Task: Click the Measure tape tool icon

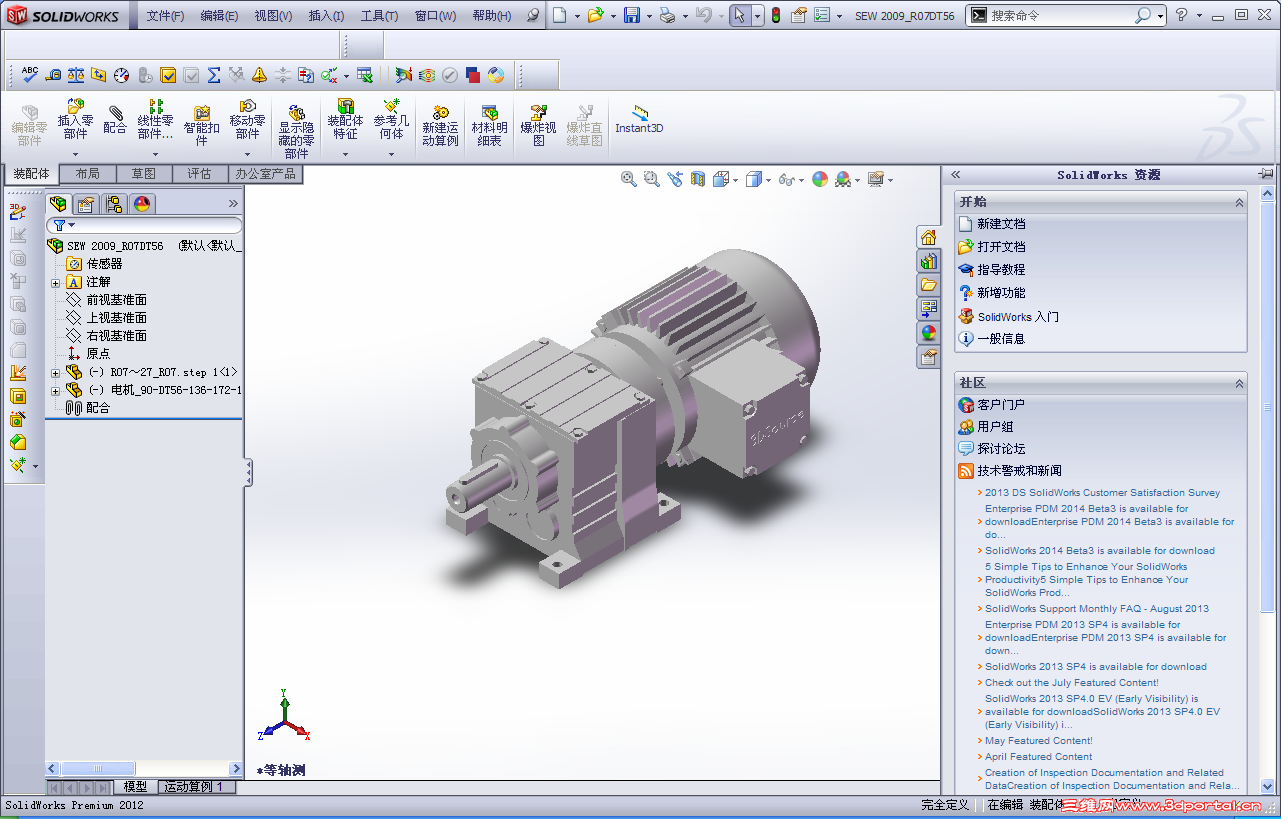Action: 53,74
